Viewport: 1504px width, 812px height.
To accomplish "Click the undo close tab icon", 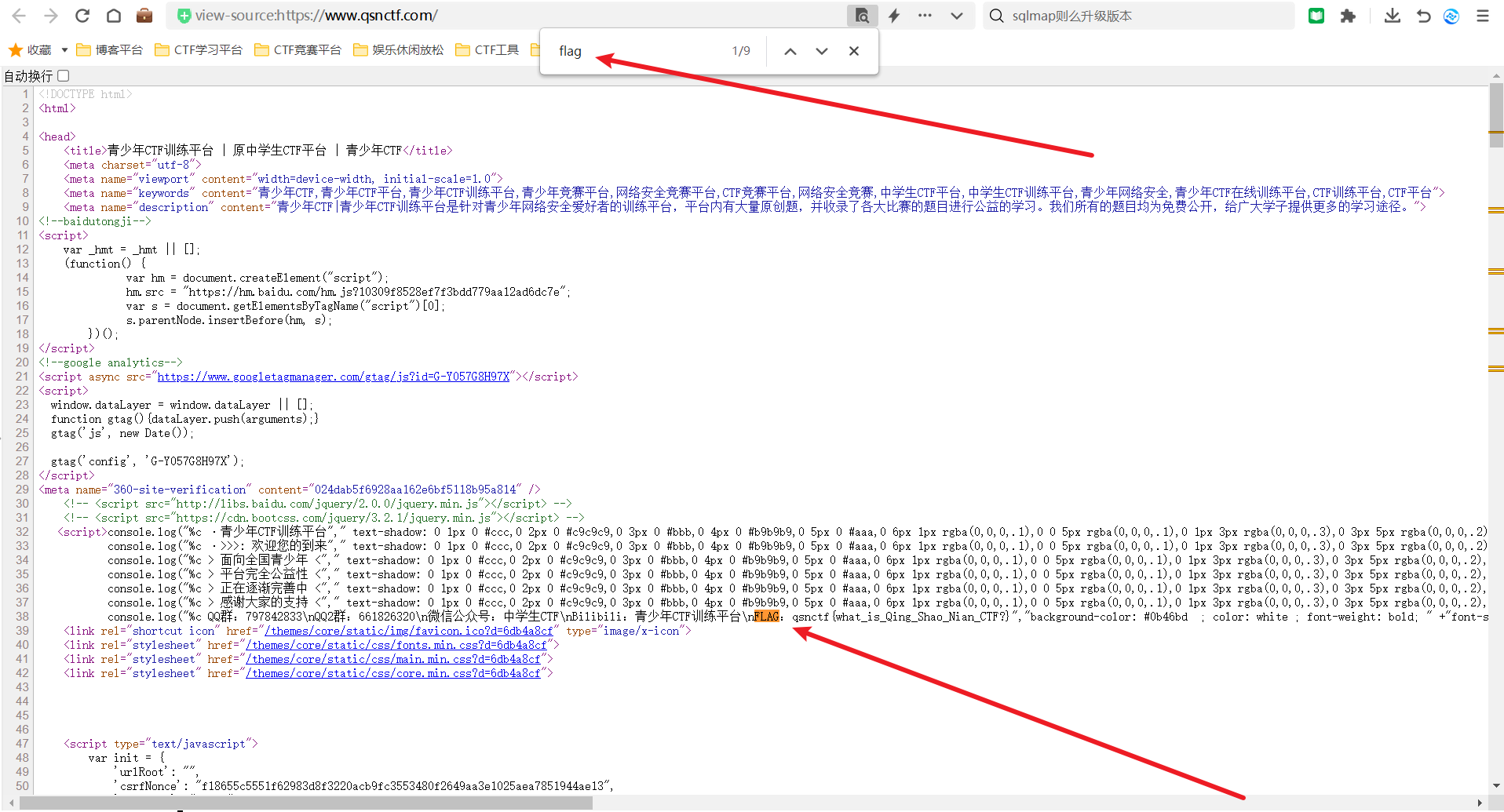I will 1423,16.
